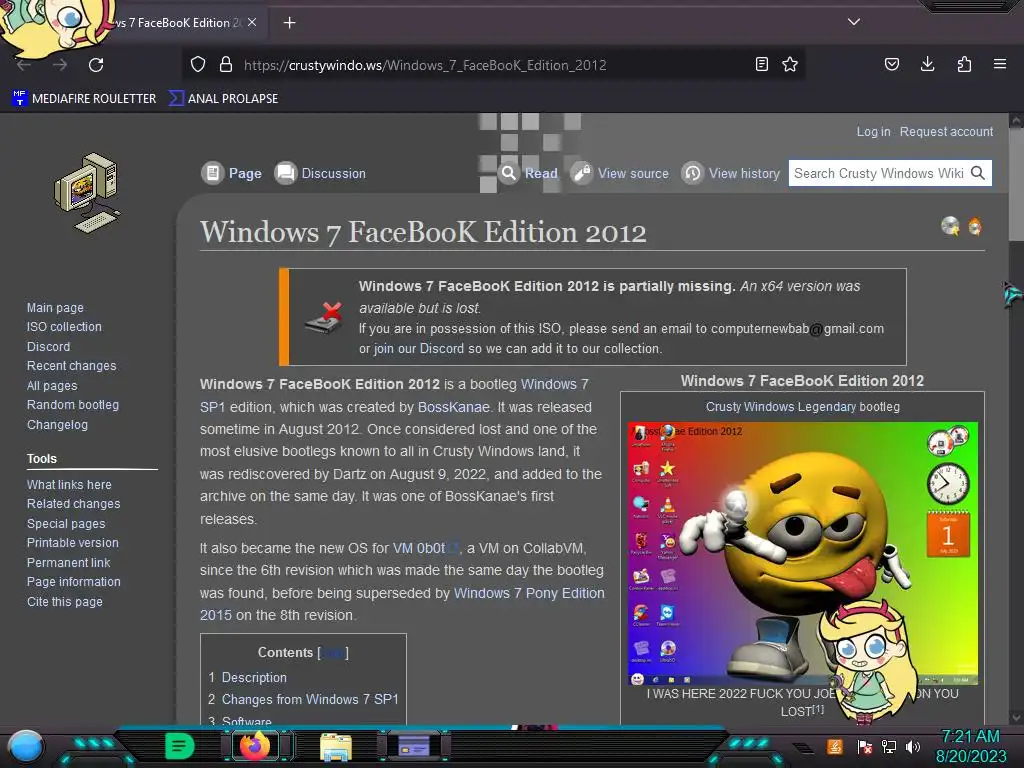The width and height of the screenshot is (1024, 768).
Task: Select the Page tab
Action: coord(232,173)
